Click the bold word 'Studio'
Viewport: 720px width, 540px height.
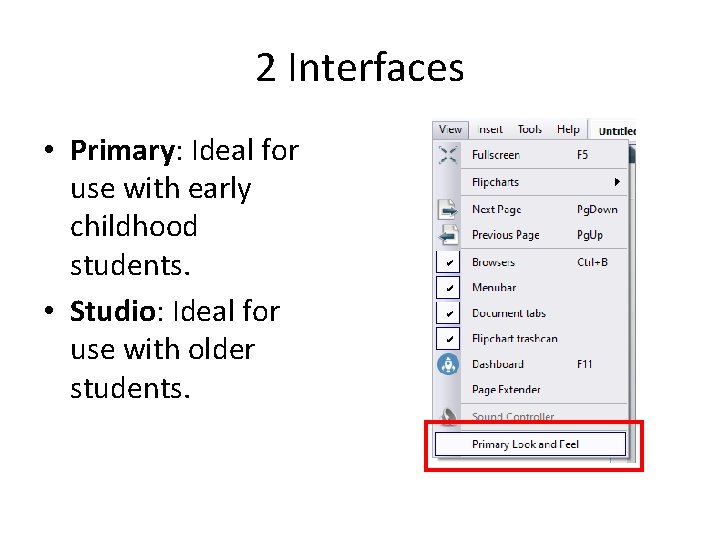(113, 311)
